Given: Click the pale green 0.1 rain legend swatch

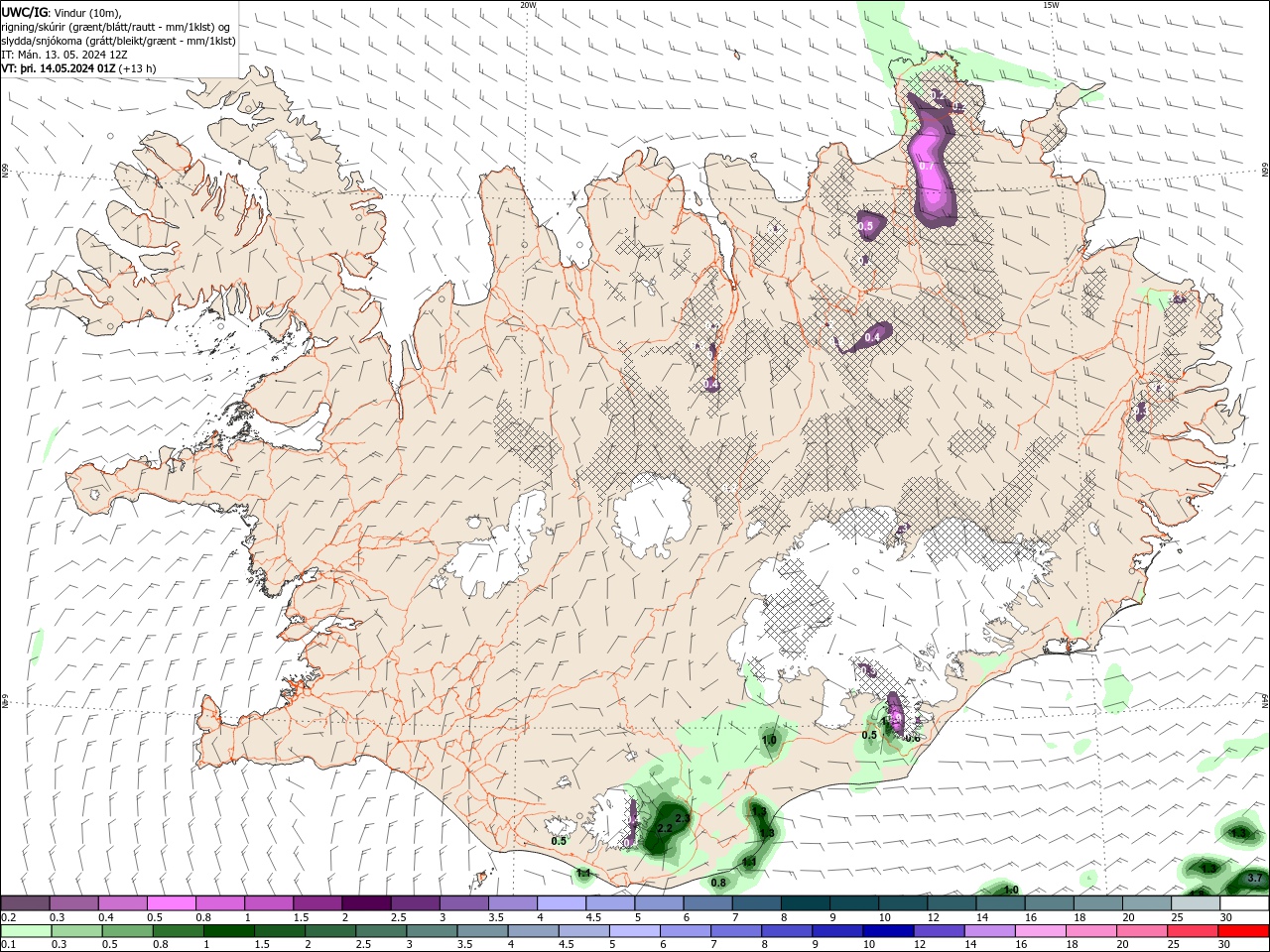Looking at the screenshot, I should (x=25, y=931).
